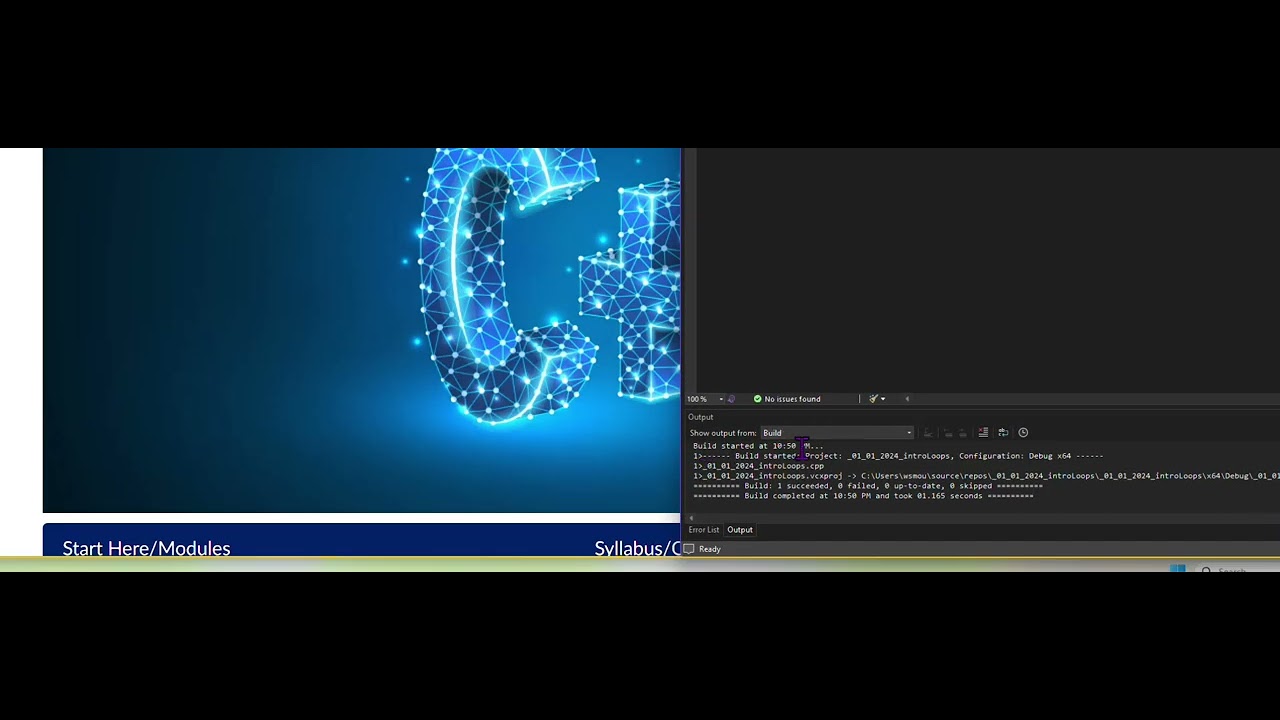1280x720 pixels.
Task: Click the code health indicator icon beside zoom
Action: [731, 399]
